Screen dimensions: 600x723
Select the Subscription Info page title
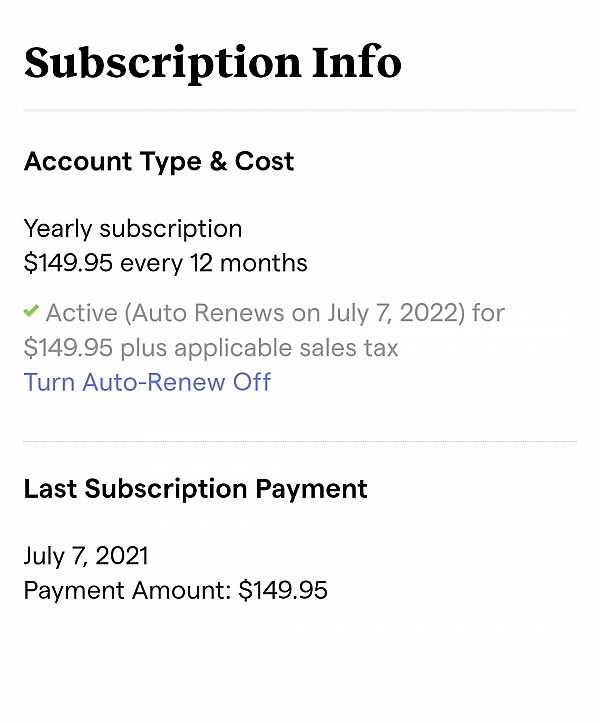(x=212, y=62)
